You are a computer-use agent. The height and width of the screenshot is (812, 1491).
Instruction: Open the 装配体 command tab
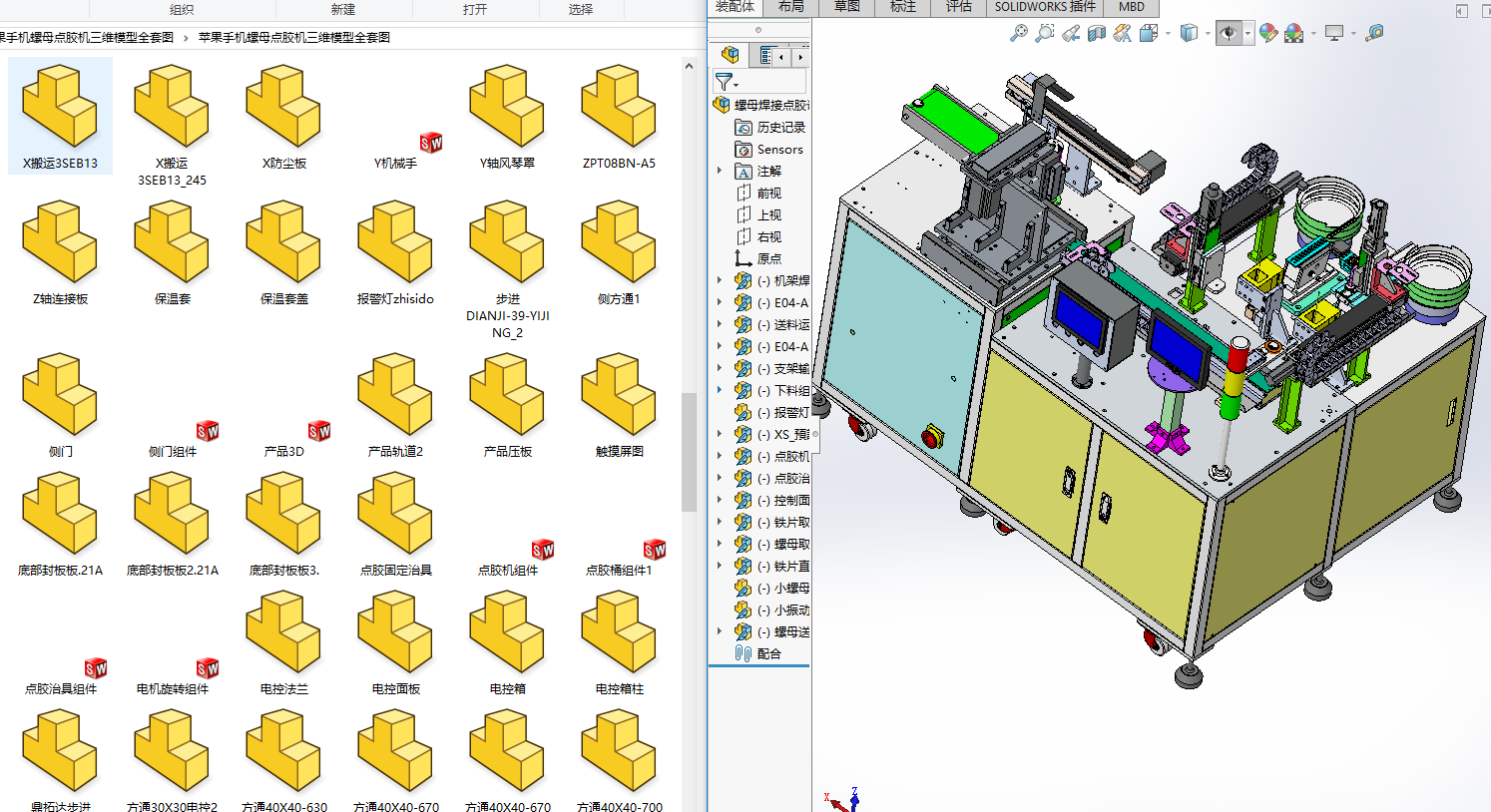736,7
